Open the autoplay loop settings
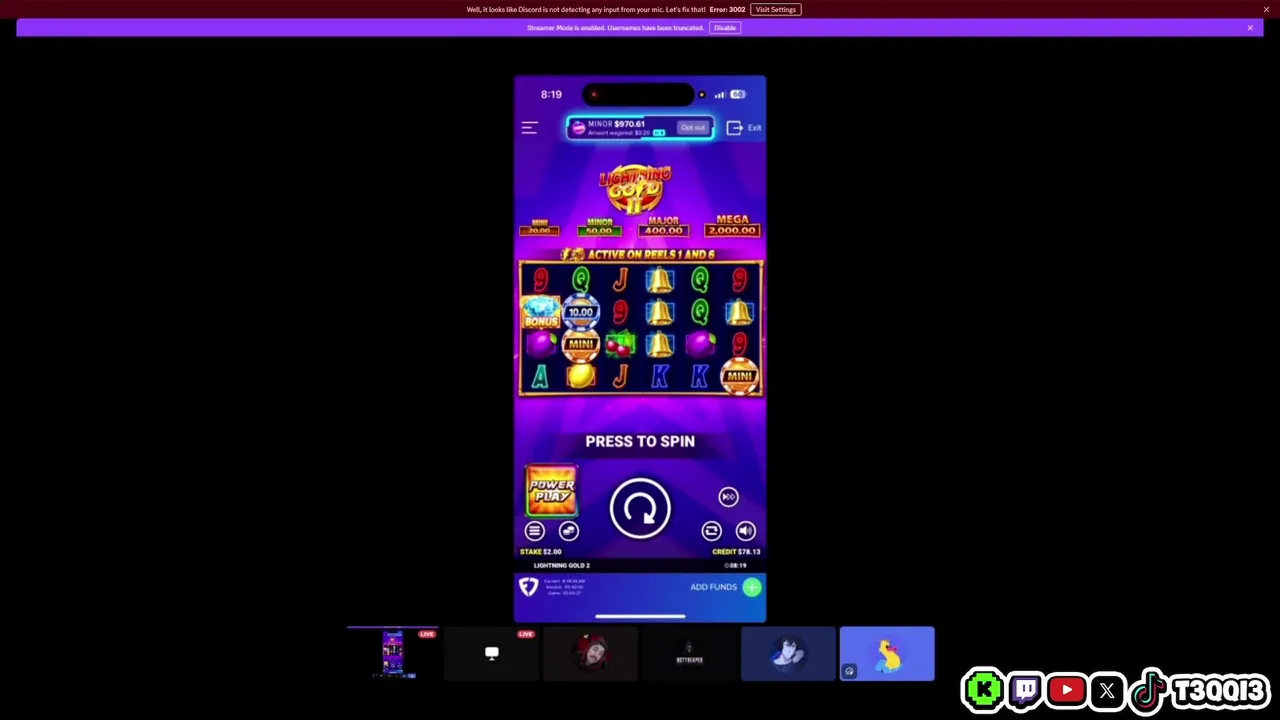1280x720 pixels. point(711,531)
